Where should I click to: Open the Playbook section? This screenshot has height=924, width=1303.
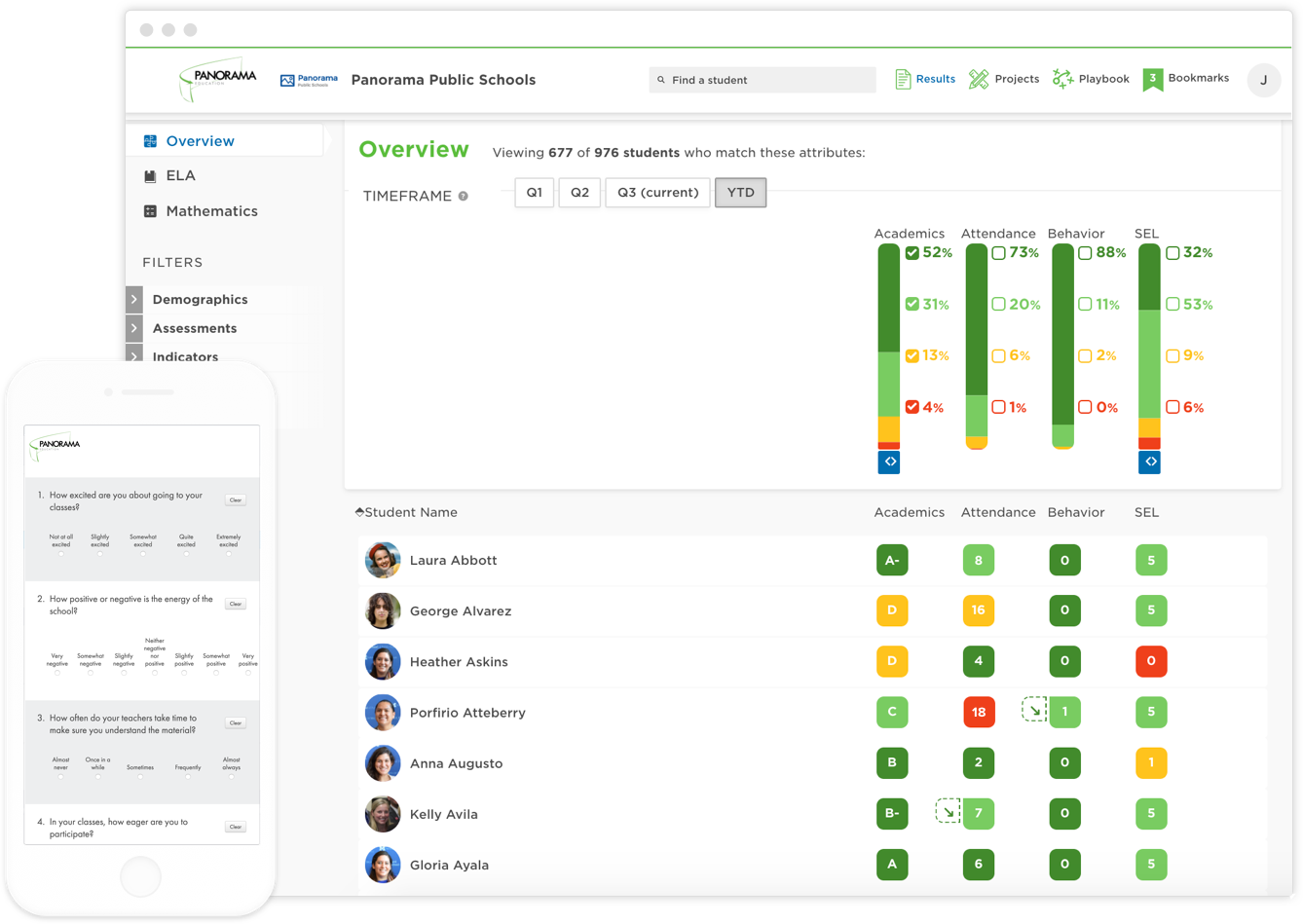pyautogui.click(x=1091, y=78)
